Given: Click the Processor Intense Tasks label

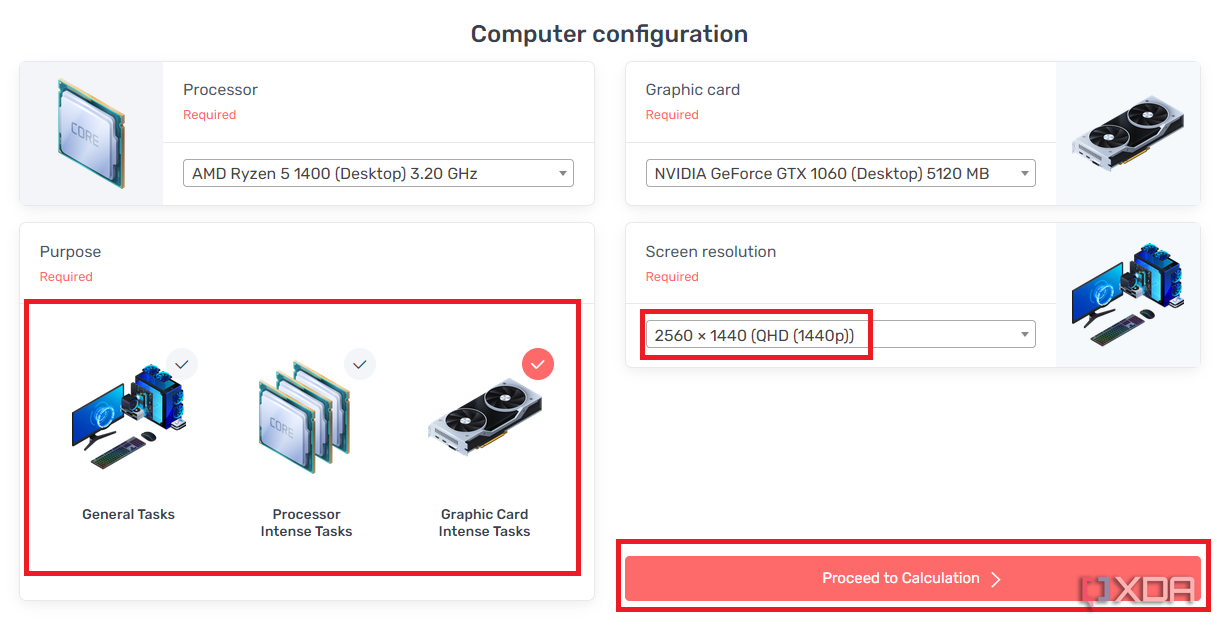Looking at the screenshot, I should click(306, 523).
